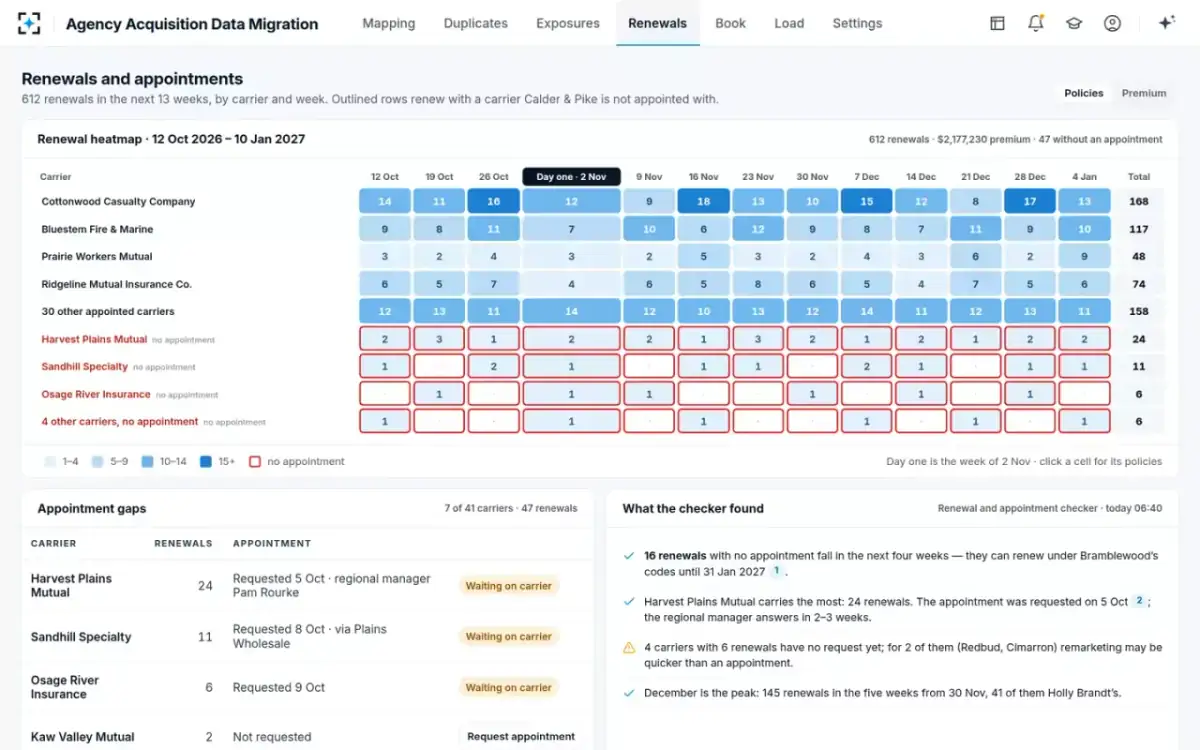Switch heatmap view to Premium

[1144, 93]
